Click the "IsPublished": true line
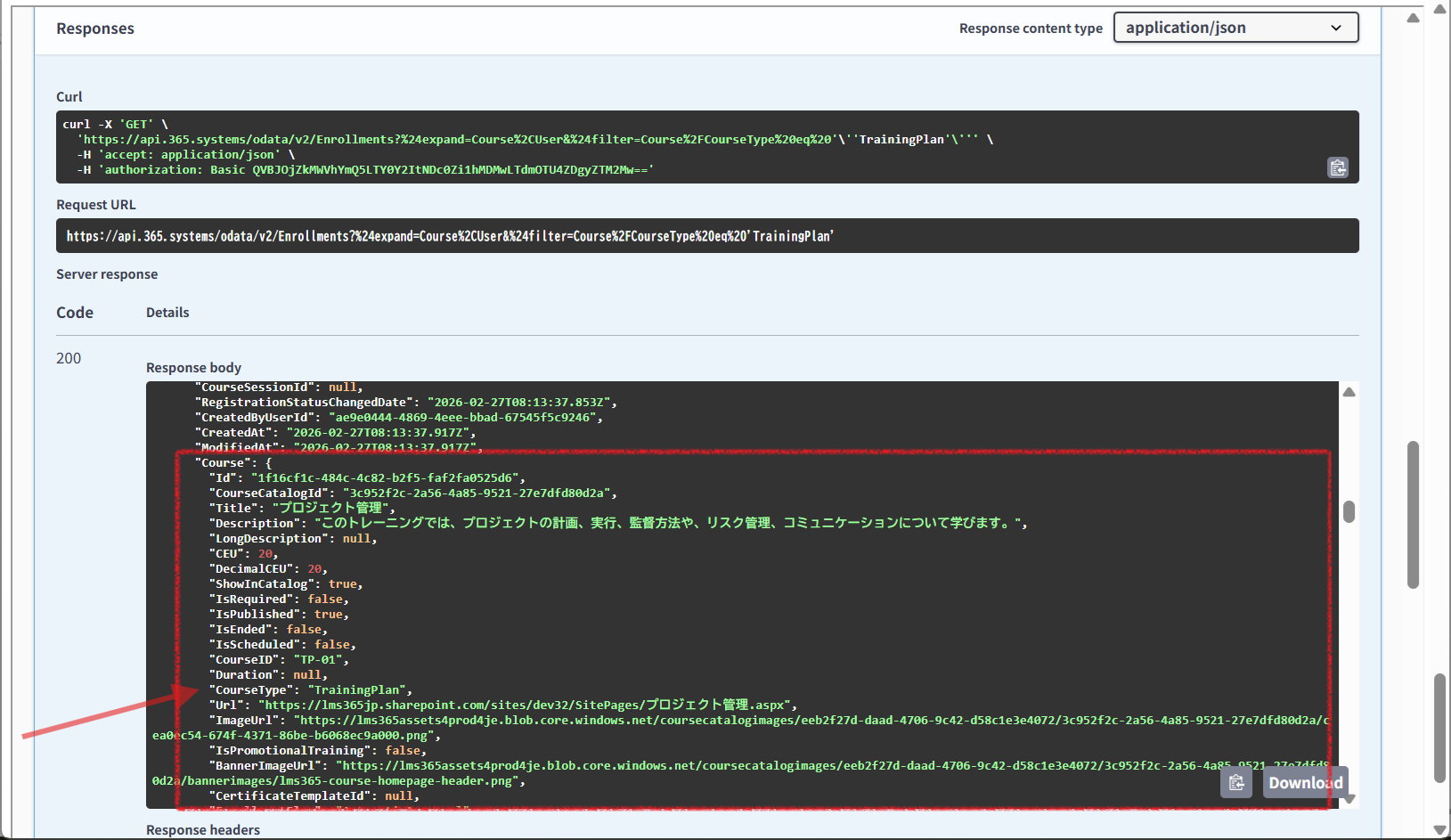This screenshot has height=840, width=1451. (x=279, y=615)
